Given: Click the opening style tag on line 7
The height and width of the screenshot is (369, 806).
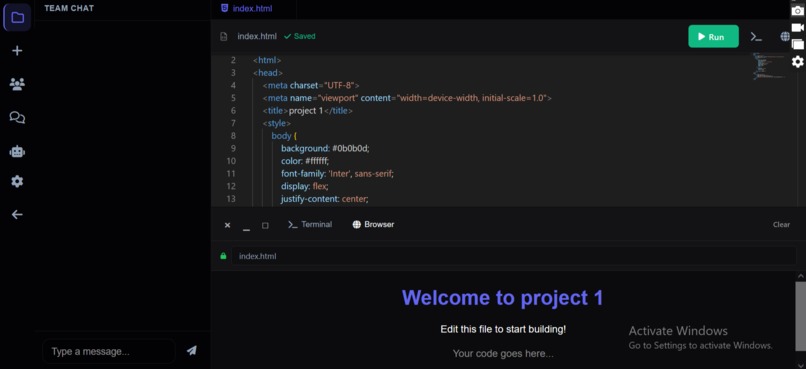Looking at the screenshot, I should (x=277, y=123).
